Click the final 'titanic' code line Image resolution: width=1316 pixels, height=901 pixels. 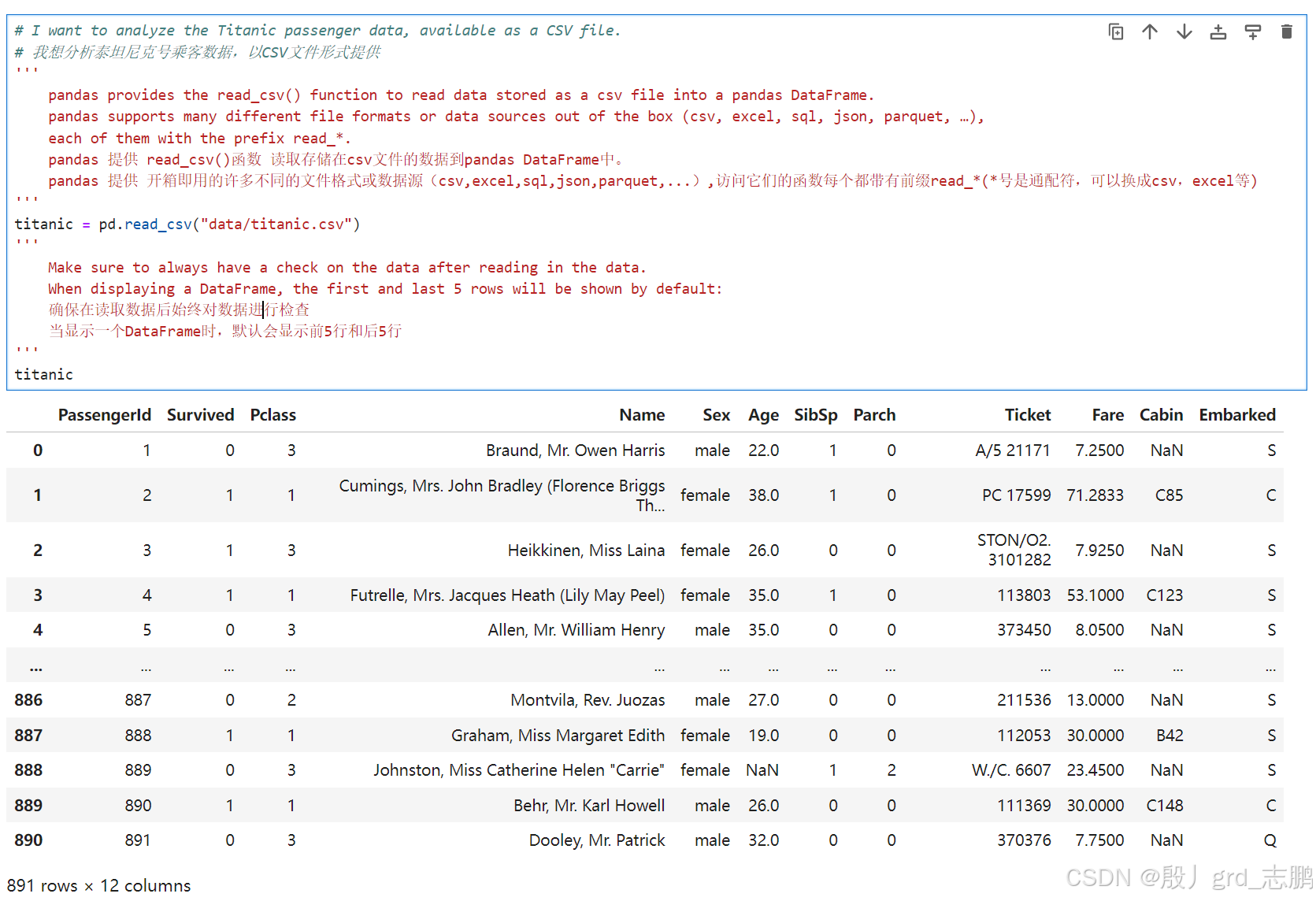pos(44,375)
